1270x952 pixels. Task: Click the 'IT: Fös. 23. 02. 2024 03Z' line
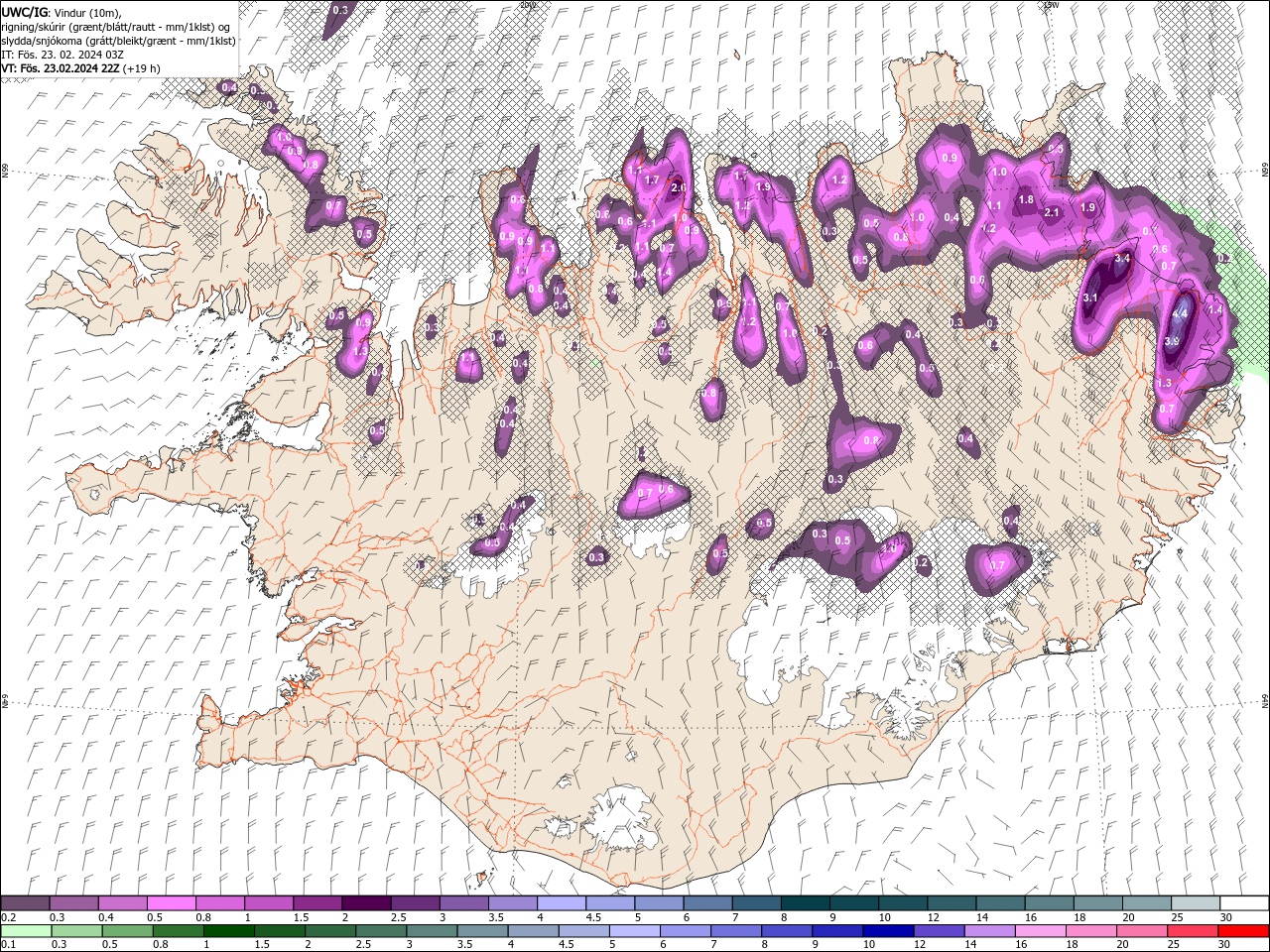(63, 55)
